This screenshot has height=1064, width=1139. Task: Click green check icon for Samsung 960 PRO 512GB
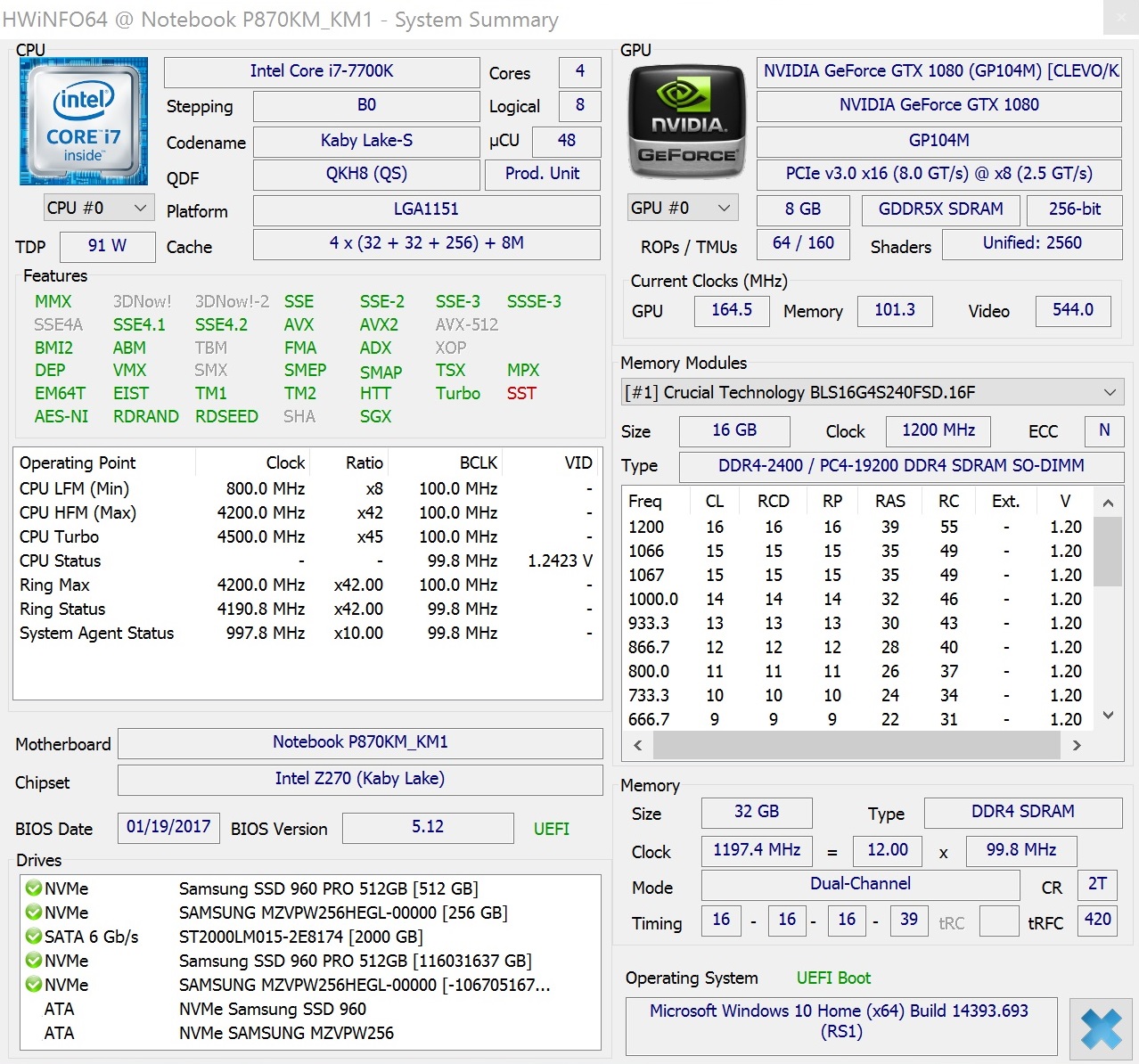click(x=34, y=888)
